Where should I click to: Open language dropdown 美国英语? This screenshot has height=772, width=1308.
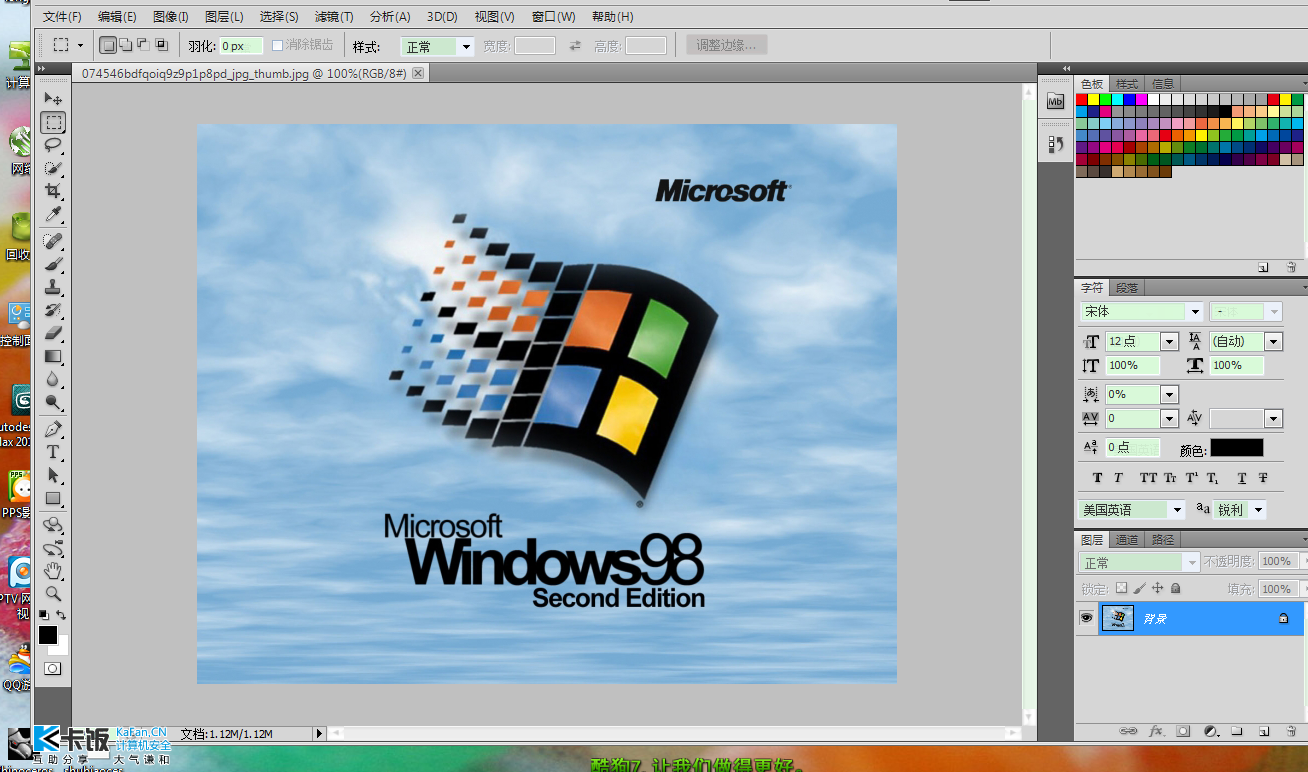[1177, 510]
